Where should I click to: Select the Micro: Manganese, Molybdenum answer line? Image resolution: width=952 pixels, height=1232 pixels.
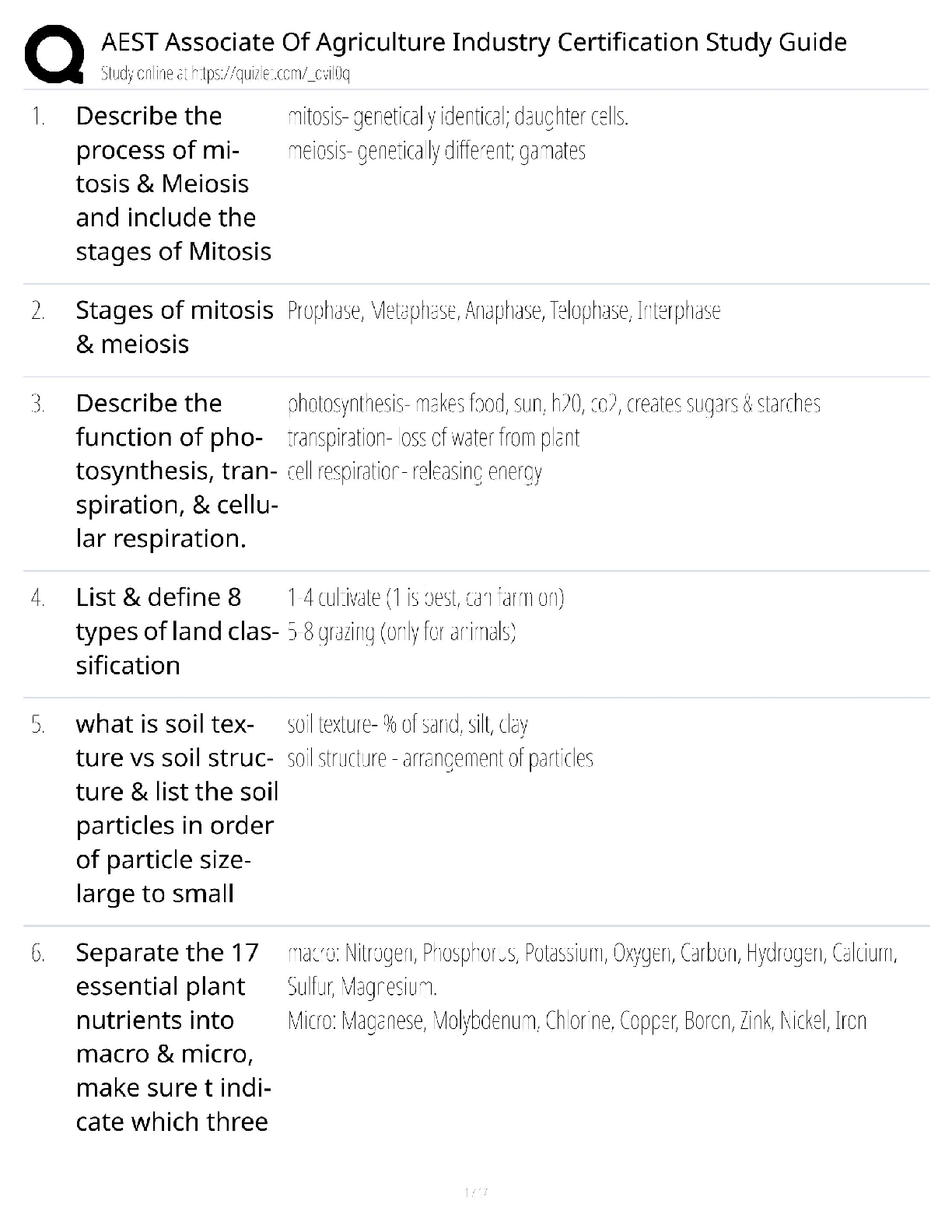(577, 1020)
